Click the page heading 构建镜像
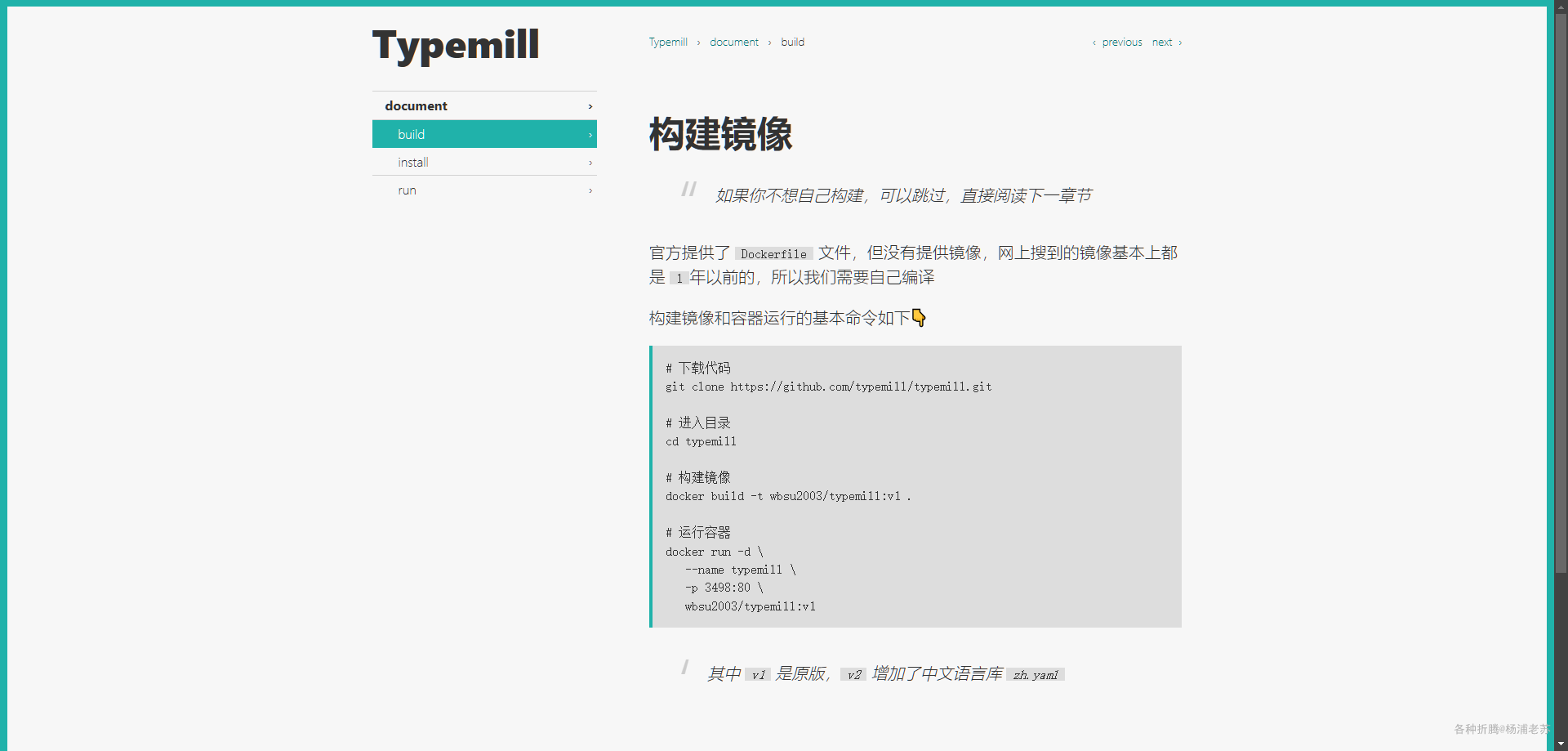This screenshot has width=1568, height=751. [720, 134]
